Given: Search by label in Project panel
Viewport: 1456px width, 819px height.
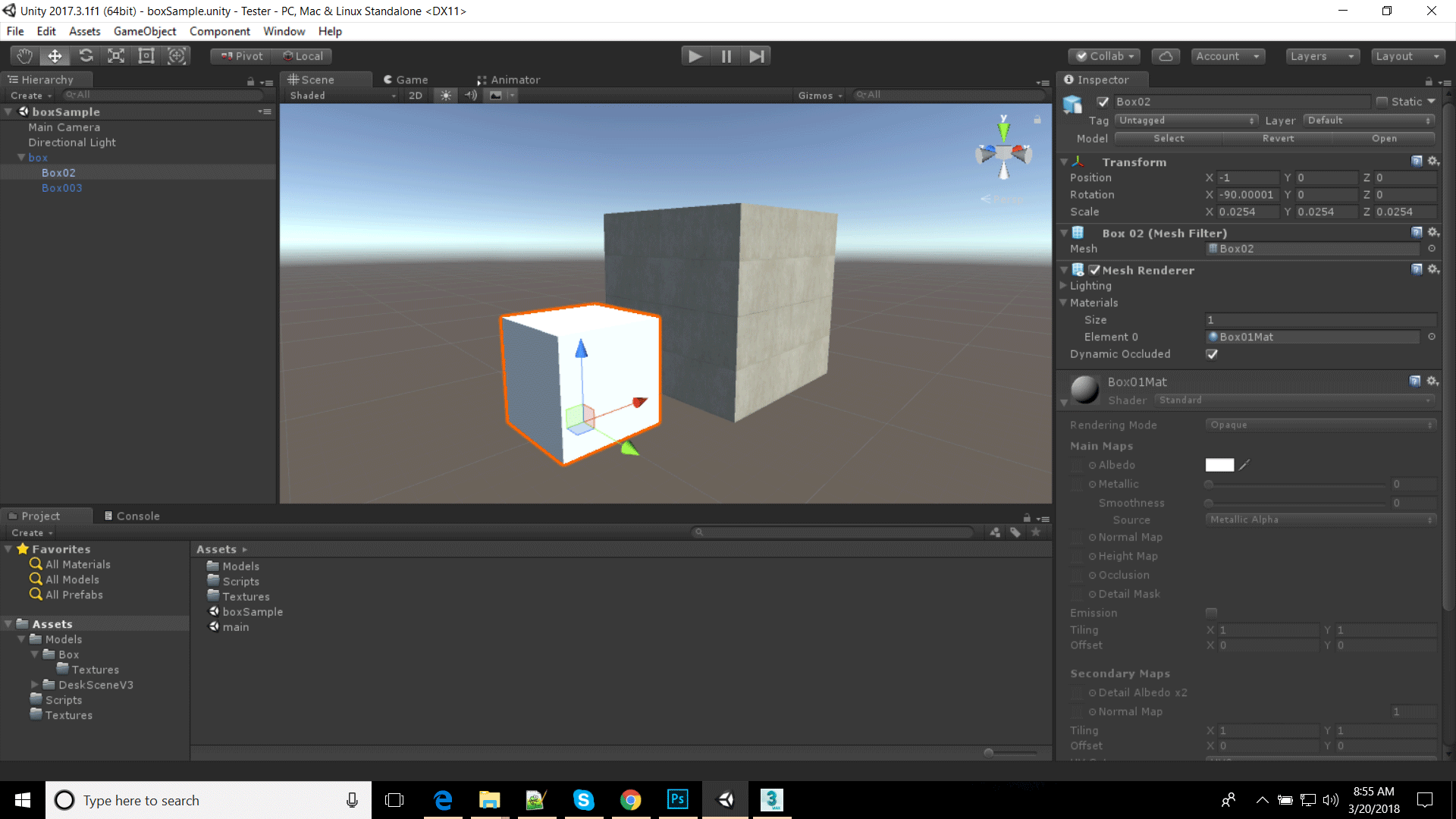Looking at the screenshot, I should click(1015, 532).
